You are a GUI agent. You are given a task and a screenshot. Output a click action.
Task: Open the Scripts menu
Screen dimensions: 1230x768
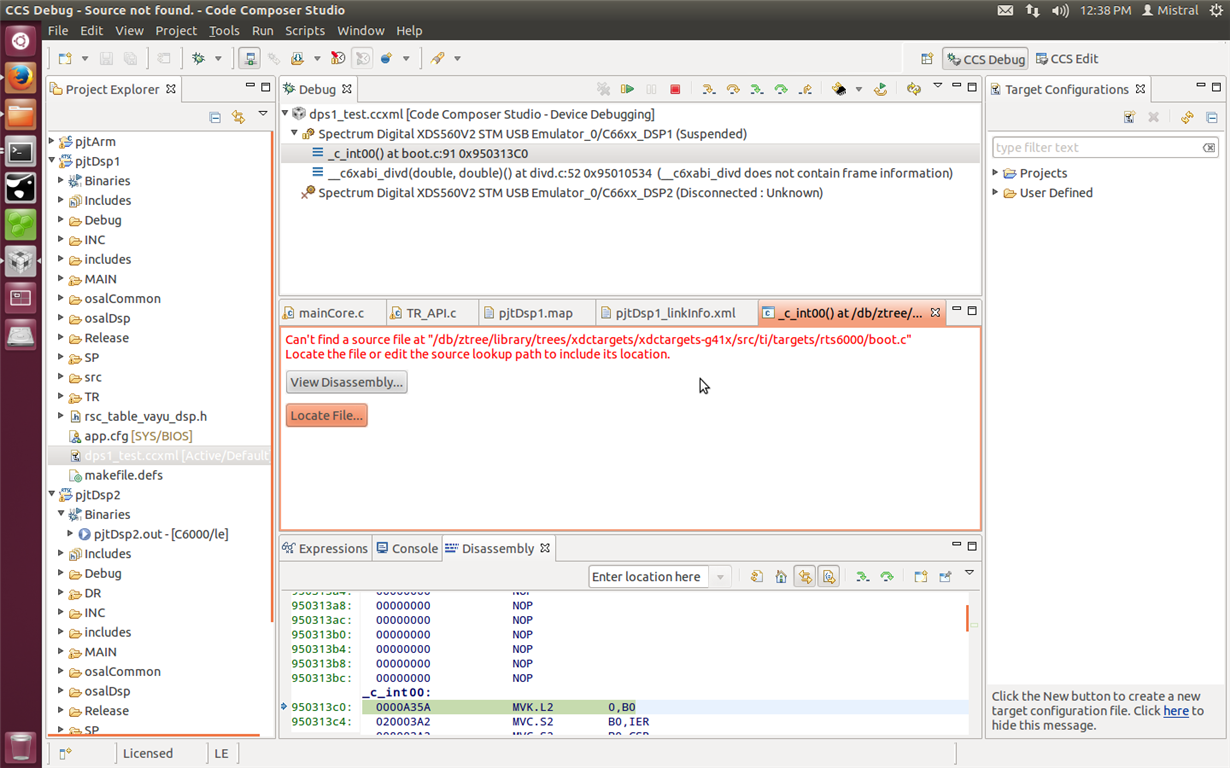click(x=305, y=31)
